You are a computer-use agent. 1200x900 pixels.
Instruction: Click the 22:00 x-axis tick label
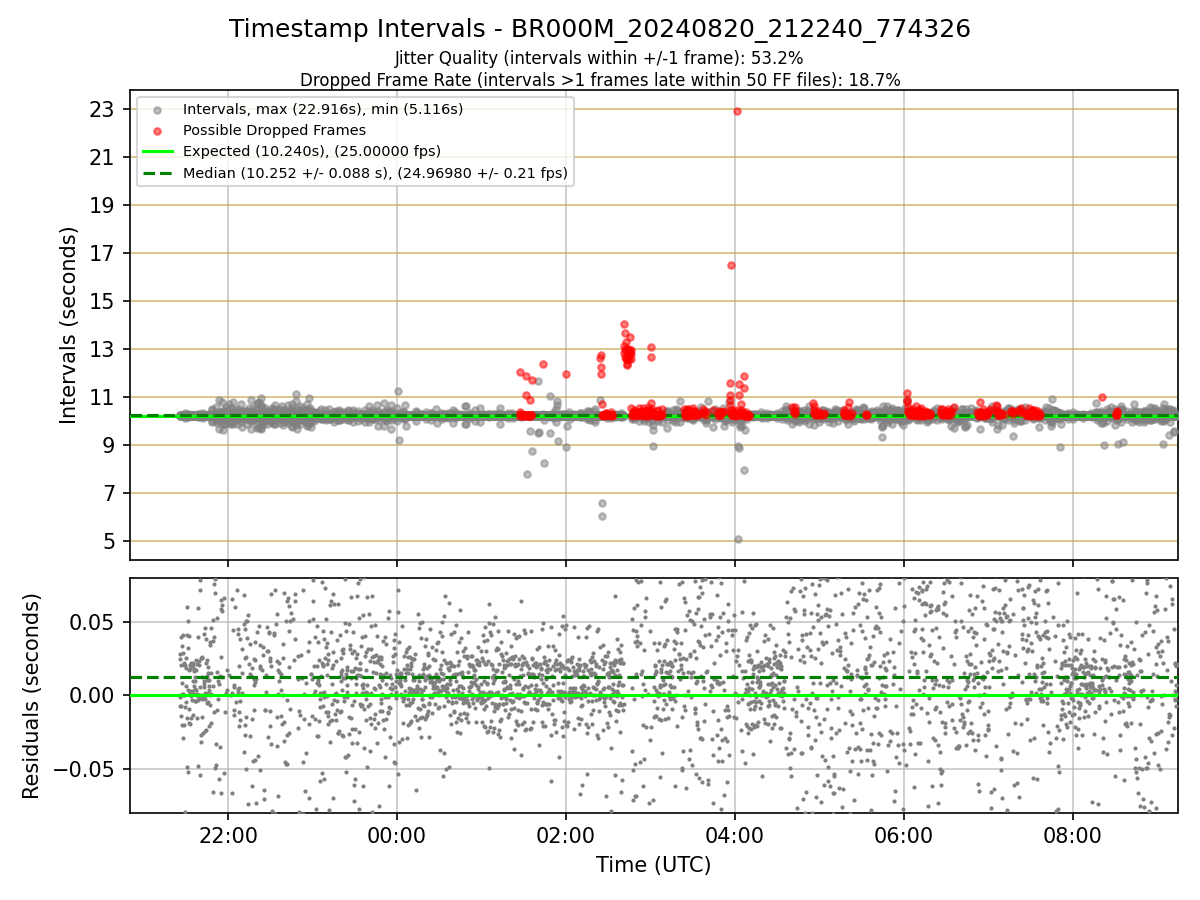pos(228,834)
